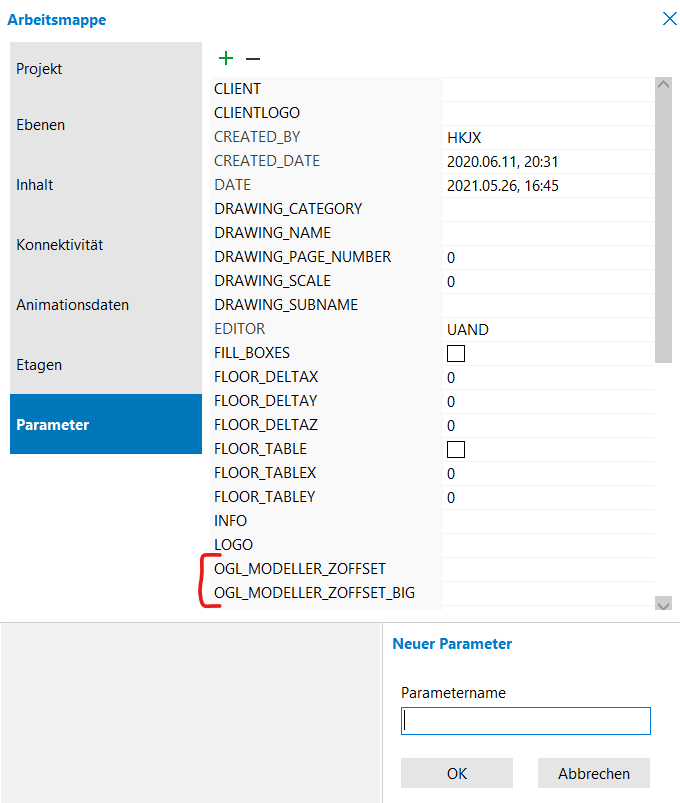This screenshot has width=680, height=803.
Task: Focus the Parametername input field
Action: 526,721
